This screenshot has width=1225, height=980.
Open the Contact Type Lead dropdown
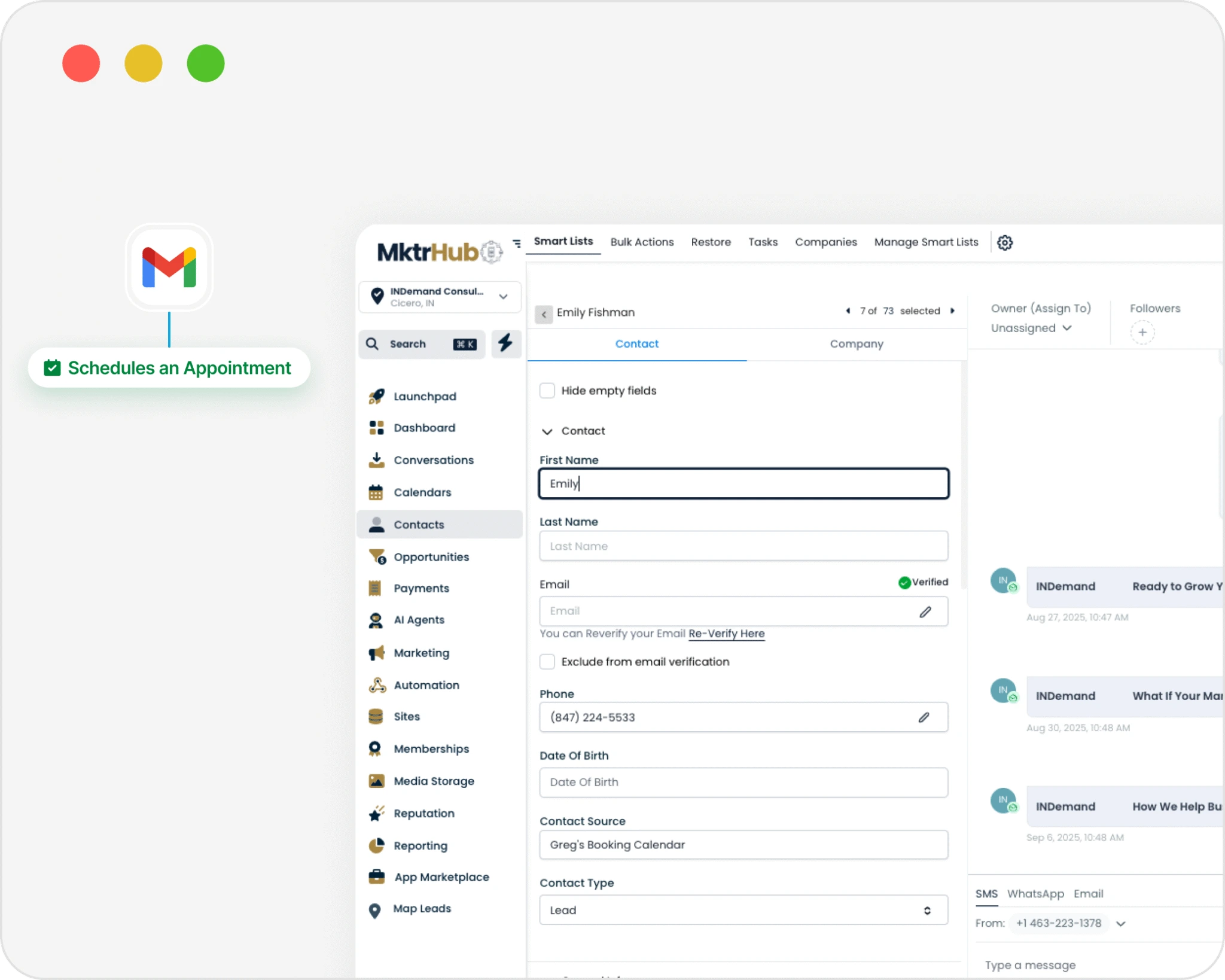tap(743, 910)
